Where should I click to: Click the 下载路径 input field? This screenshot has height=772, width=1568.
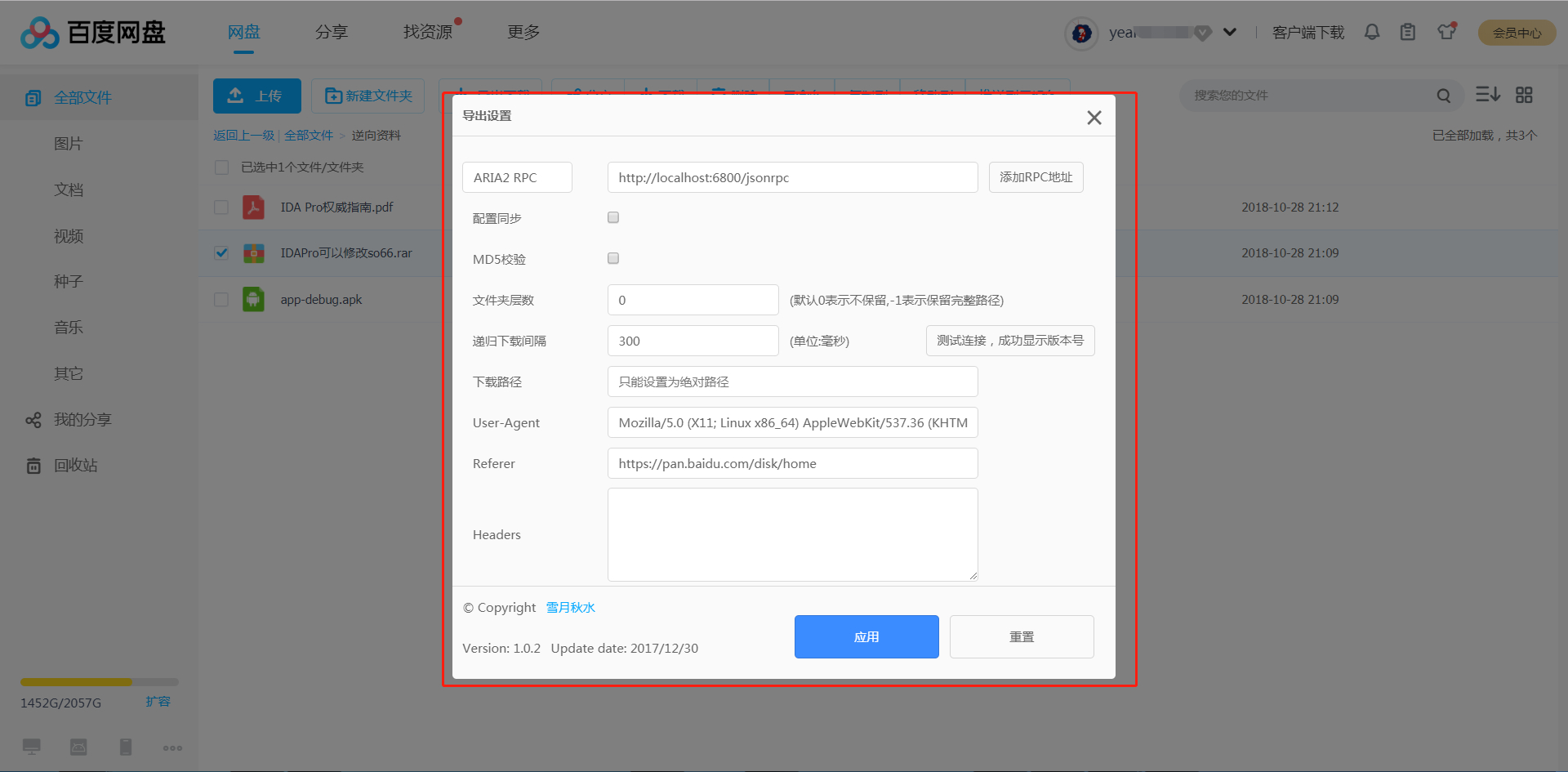[x=793, y=382]
